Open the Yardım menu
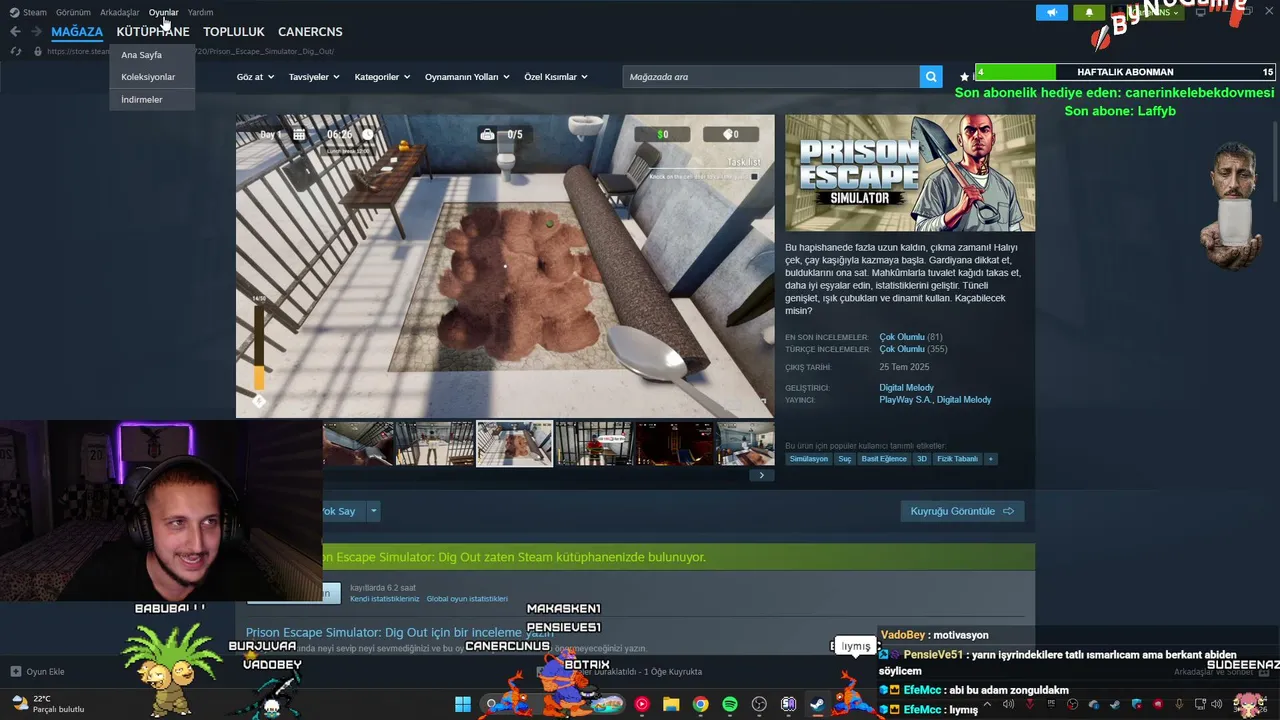The width and height of the screenshot is (1280, 720). [x=201, y=12]
